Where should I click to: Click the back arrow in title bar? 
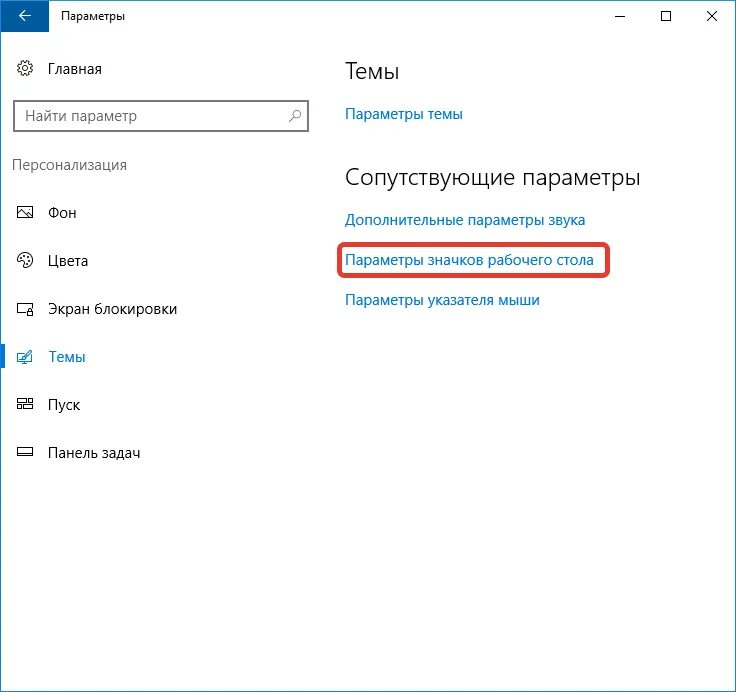coord(24,16)
